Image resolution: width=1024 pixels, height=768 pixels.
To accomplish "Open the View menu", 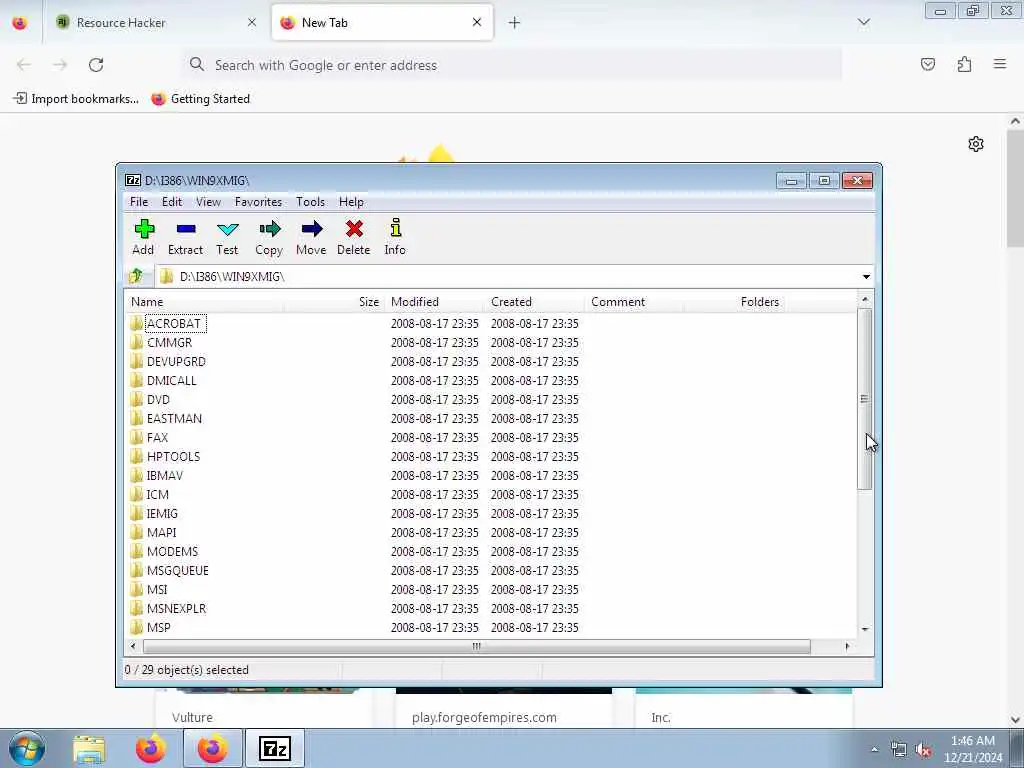I will (x=208, y=202).
